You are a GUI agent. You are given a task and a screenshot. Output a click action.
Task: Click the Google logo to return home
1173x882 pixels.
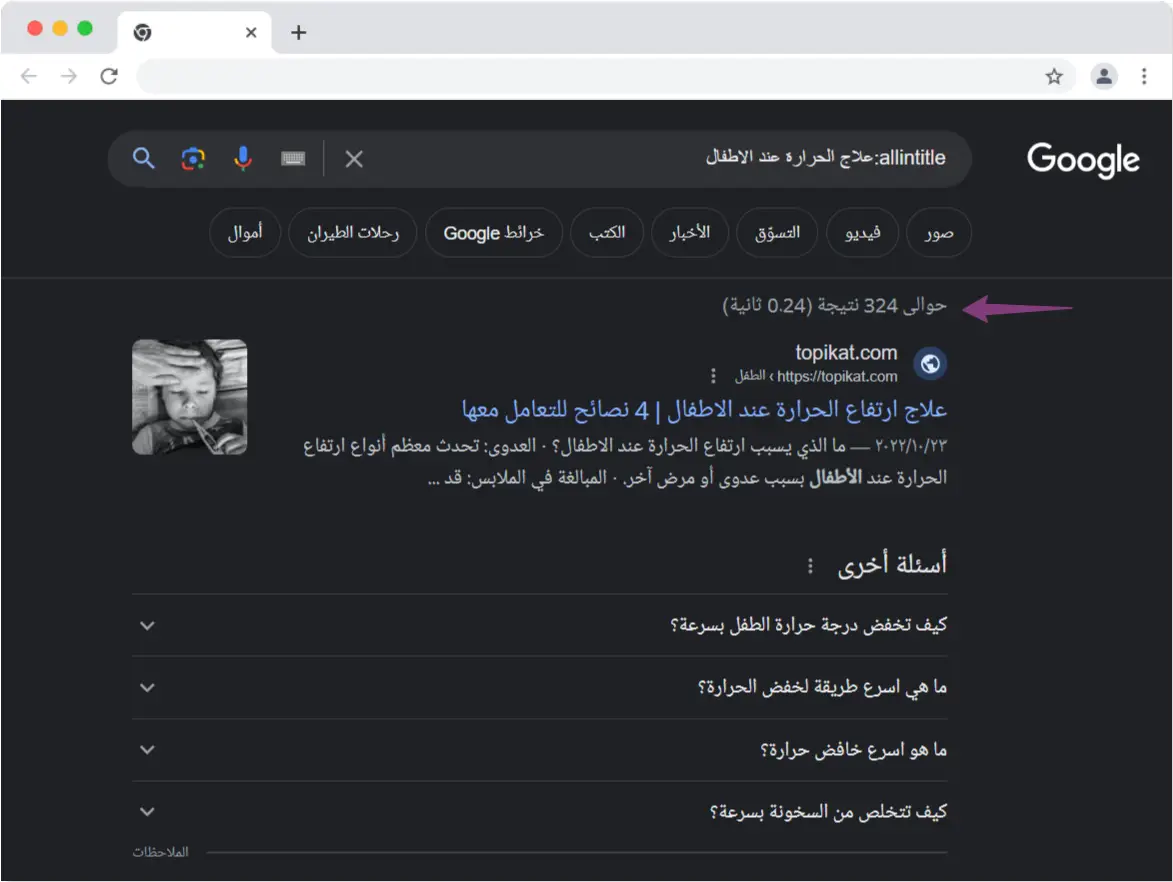[1082, 159]
